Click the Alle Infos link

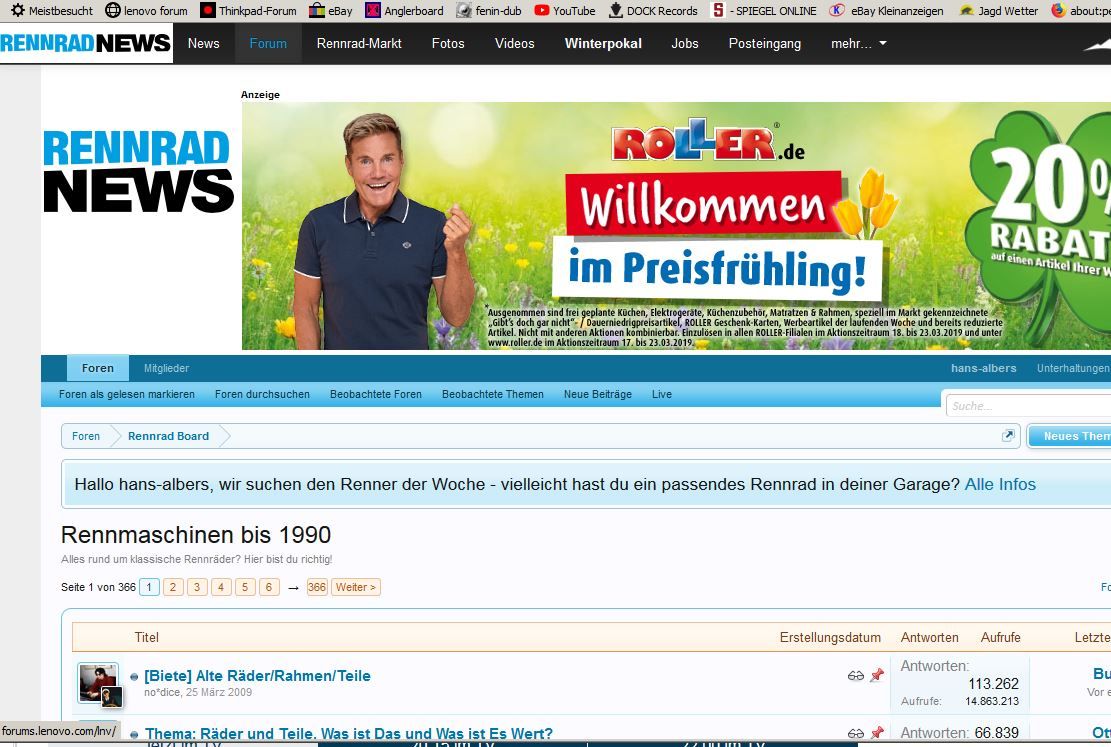pyautogui.click(x=1000, y=484)
